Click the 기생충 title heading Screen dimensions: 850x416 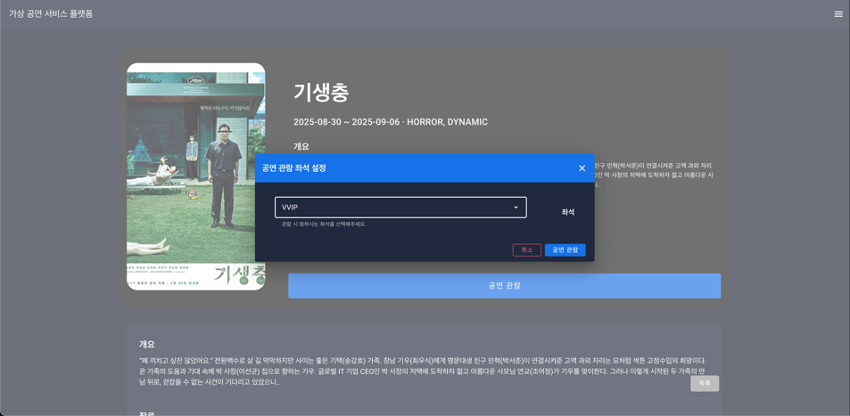321,93
